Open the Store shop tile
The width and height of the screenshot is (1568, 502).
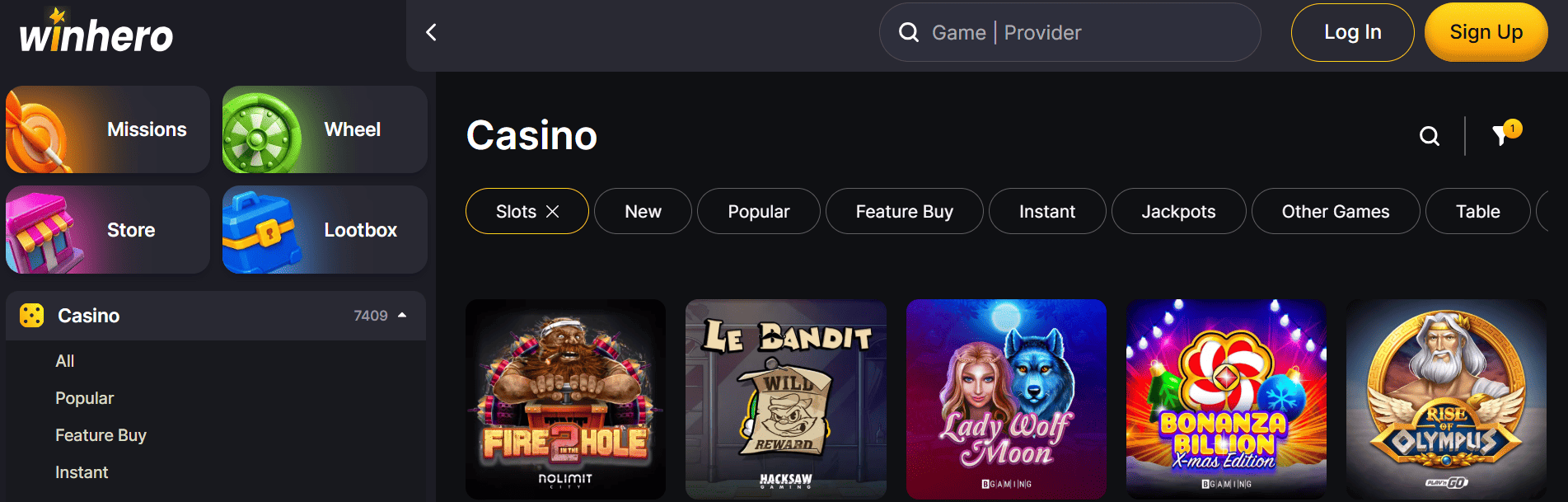click(x=108, y=230)
